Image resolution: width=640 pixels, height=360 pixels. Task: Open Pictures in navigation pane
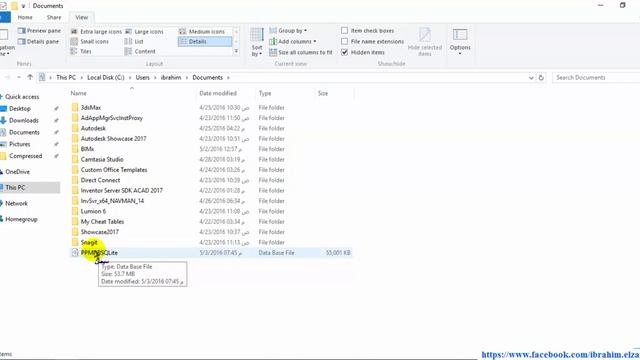click(x=20, y=144)
